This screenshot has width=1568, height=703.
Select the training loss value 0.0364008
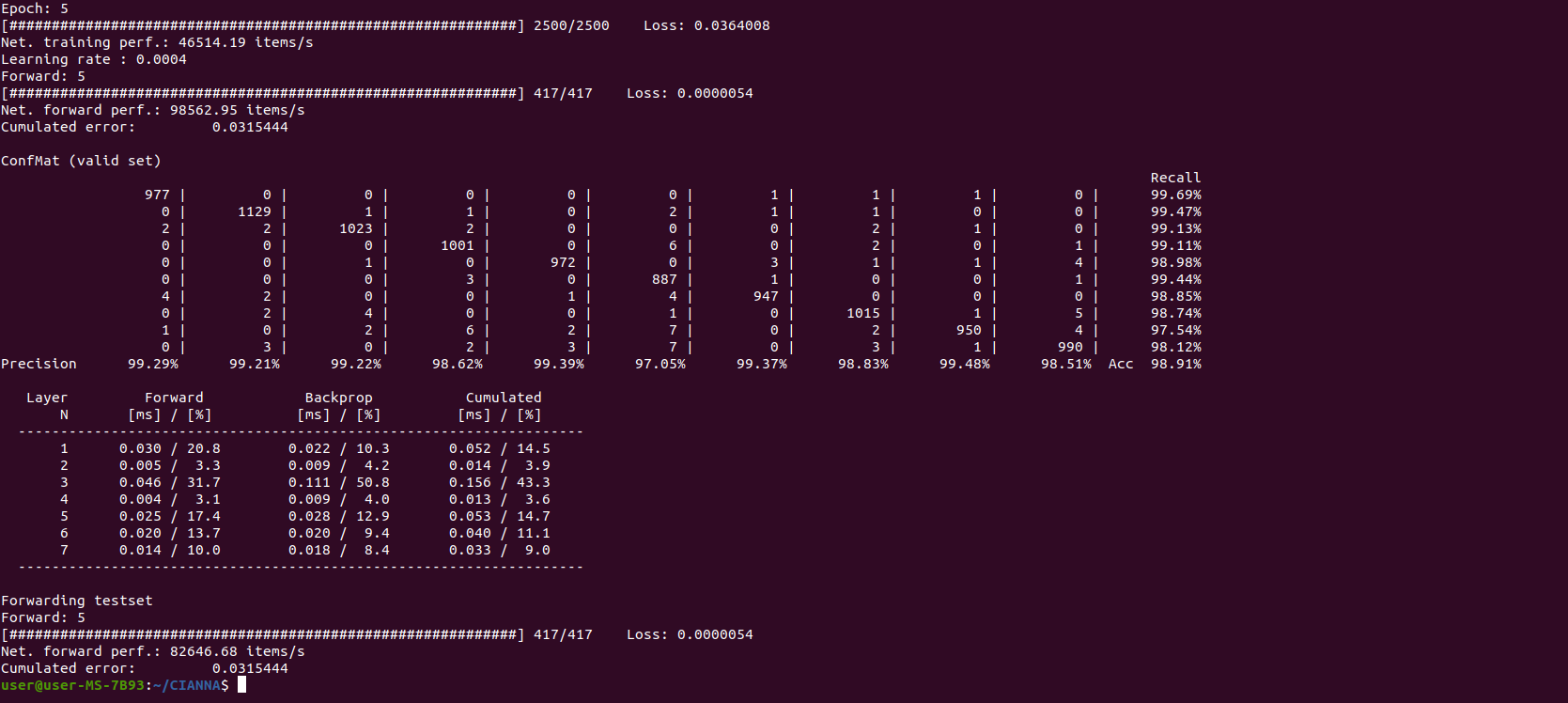(x=731, y=25)
